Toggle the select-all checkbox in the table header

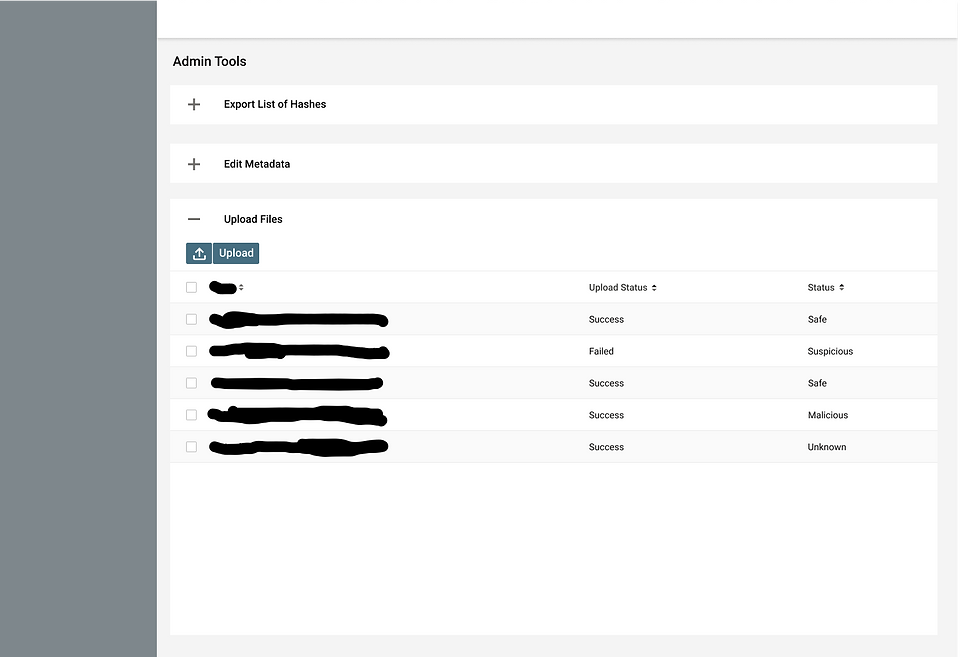[x=191, y=287]
